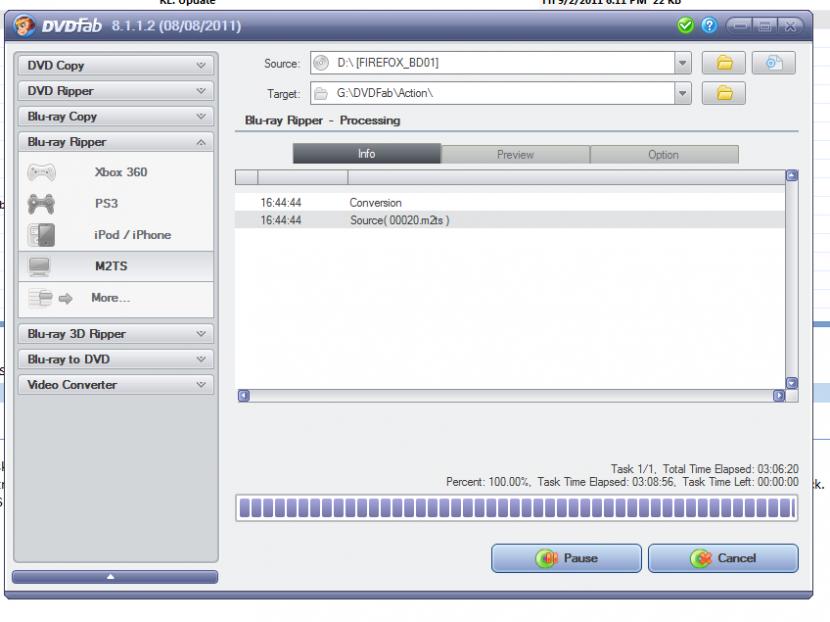Screen dimensions: 830x622
Task: Cancel the ripping process
Action: coord(723,558)
